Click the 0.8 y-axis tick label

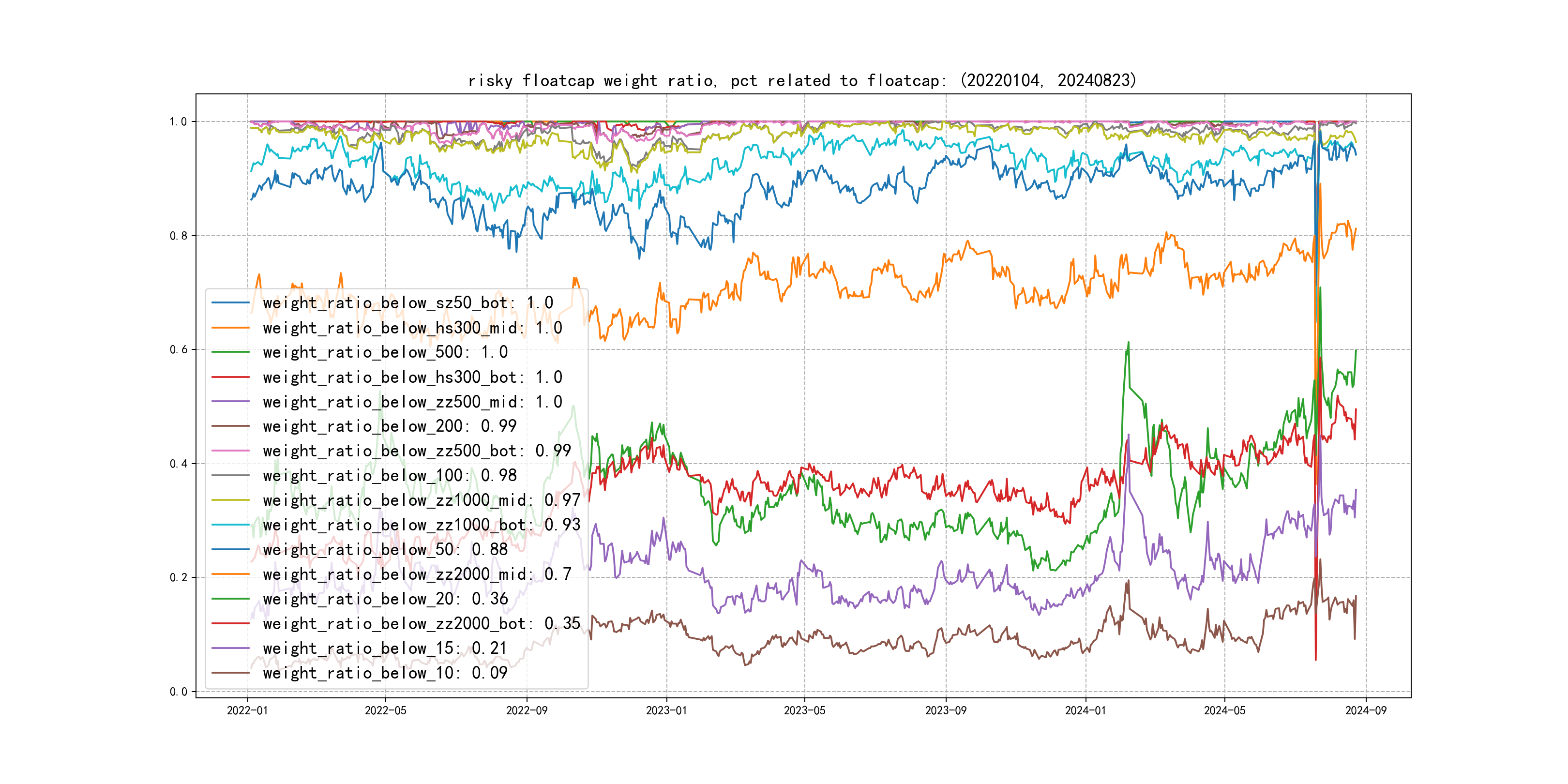click(178, 236)
